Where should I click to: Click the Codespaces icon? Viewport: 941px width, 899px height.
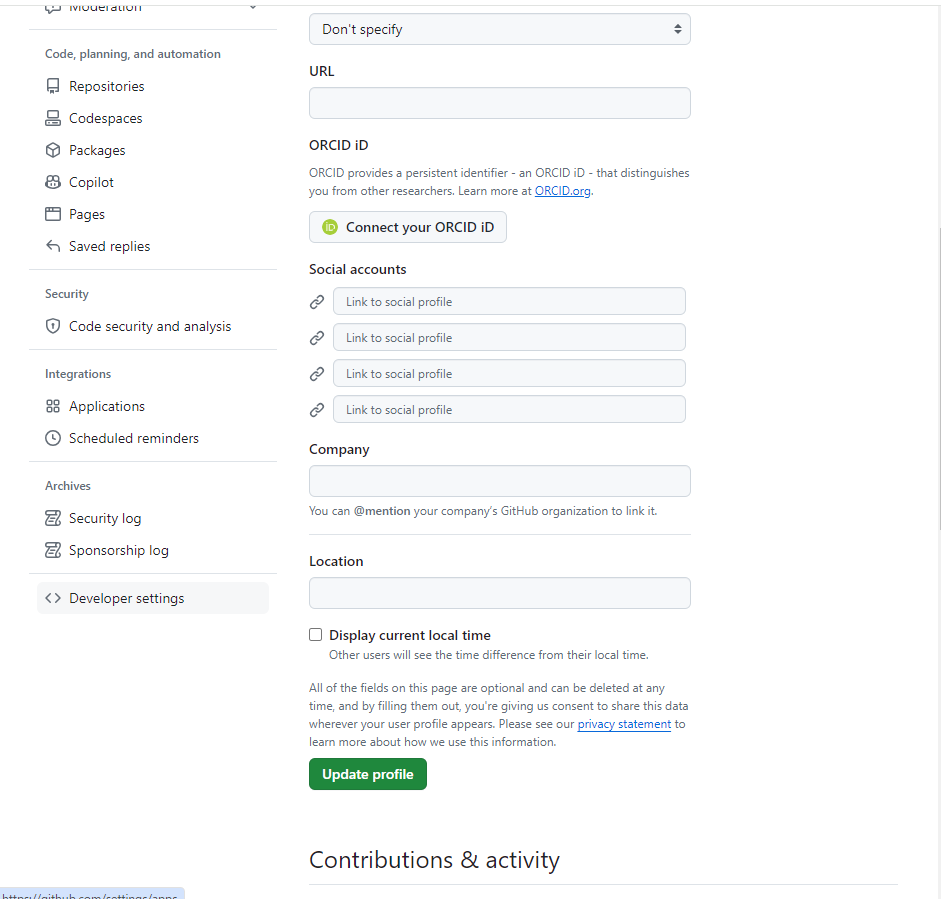53,118
